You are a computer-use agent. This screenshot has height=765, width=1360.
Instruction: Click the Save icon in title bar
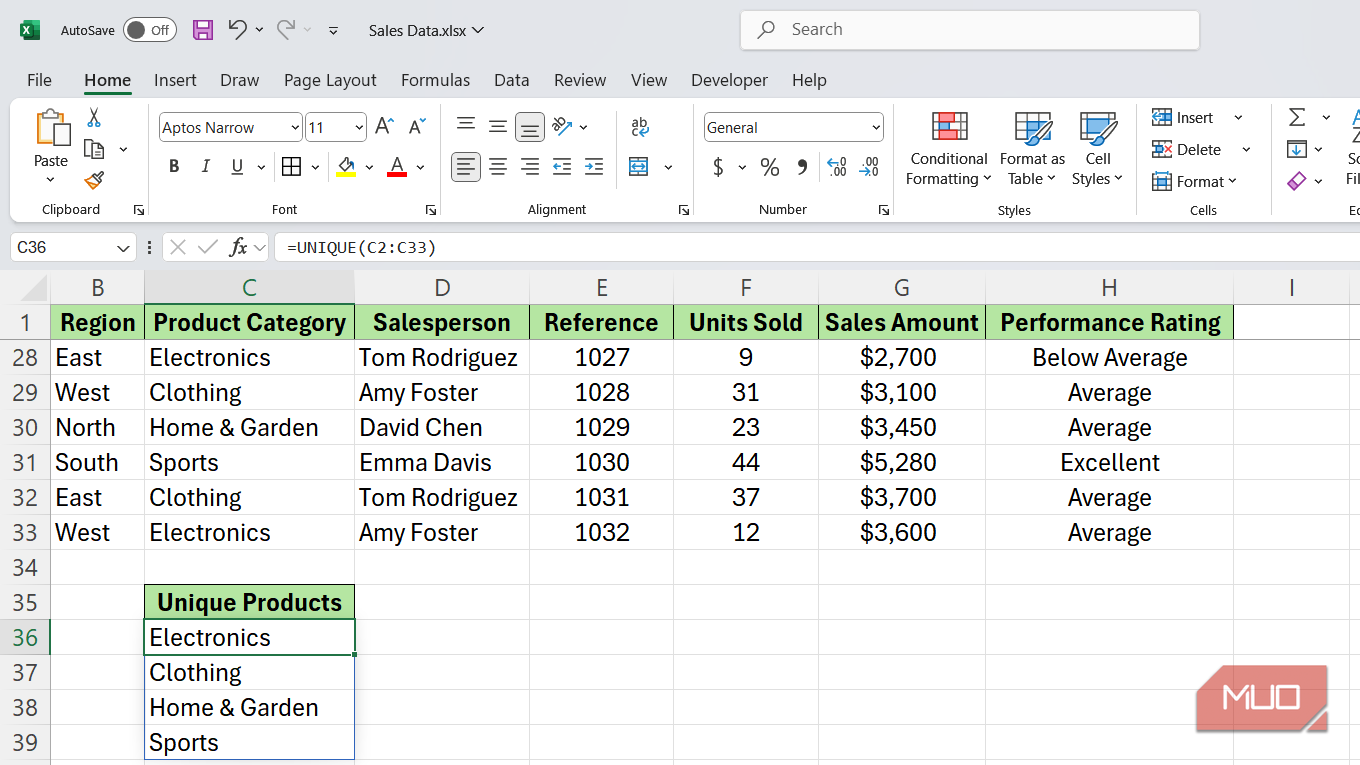(203, 30)
